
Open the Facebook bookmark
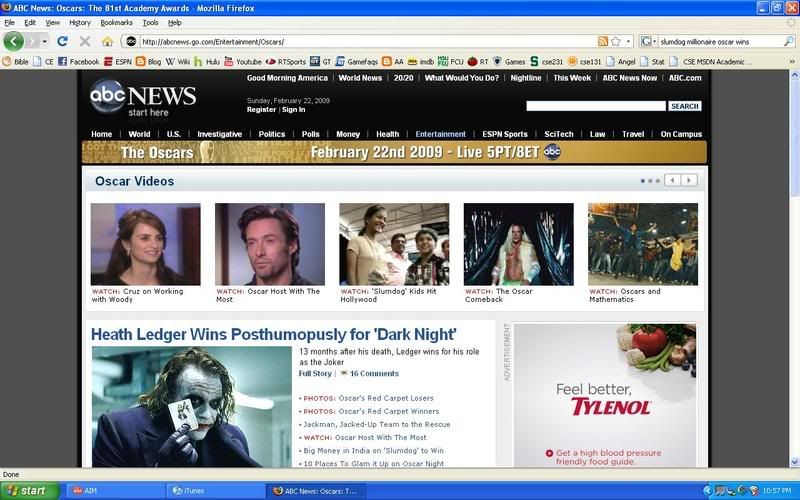click(79, 62)
